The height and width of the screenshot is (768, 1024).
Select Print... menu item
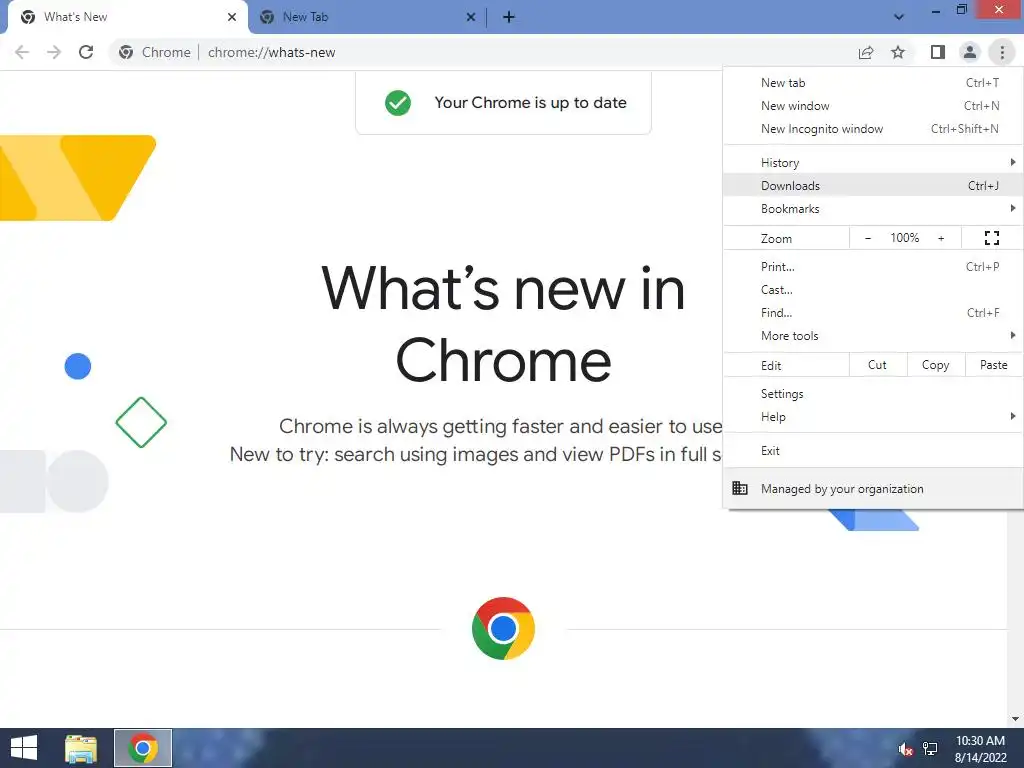coord(873,266)
